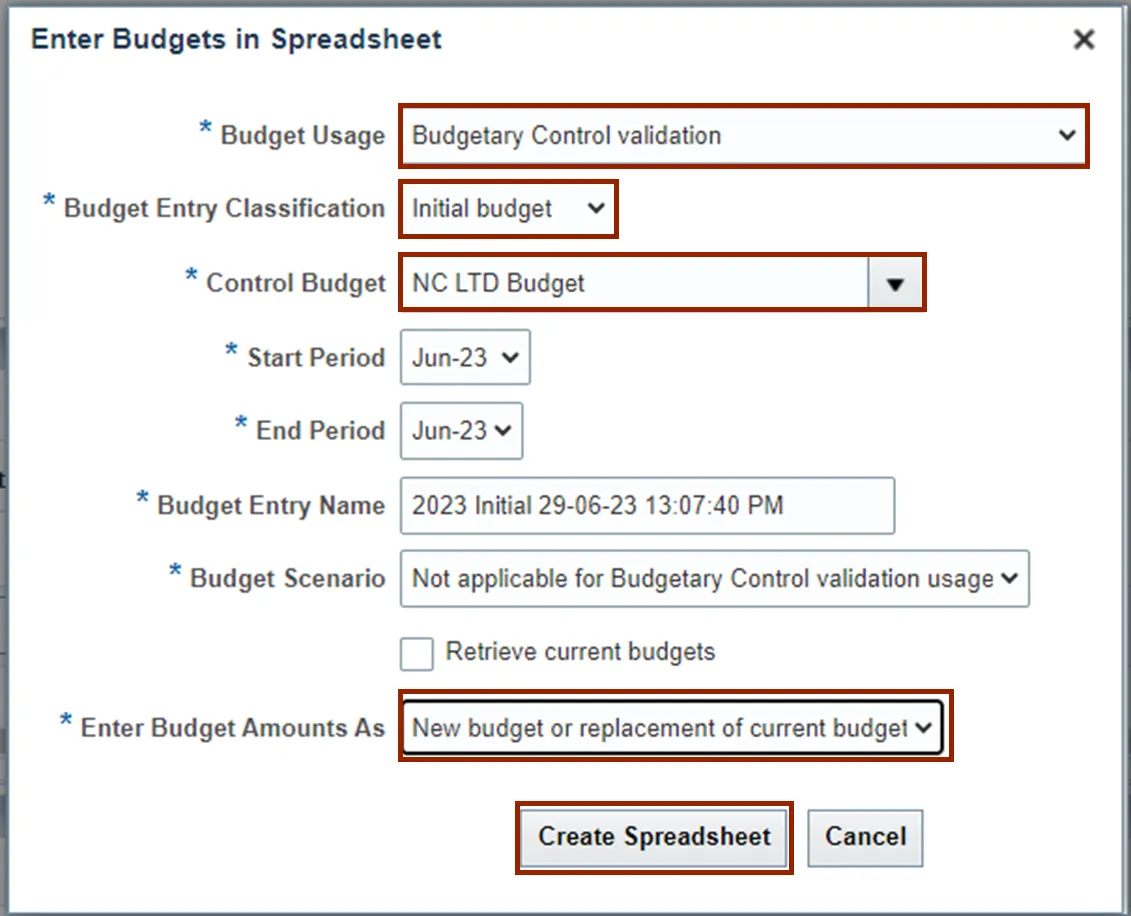The image size is (1131, 916).
Task: Click the Start Period field label
Action: click(x=315, y=358)
